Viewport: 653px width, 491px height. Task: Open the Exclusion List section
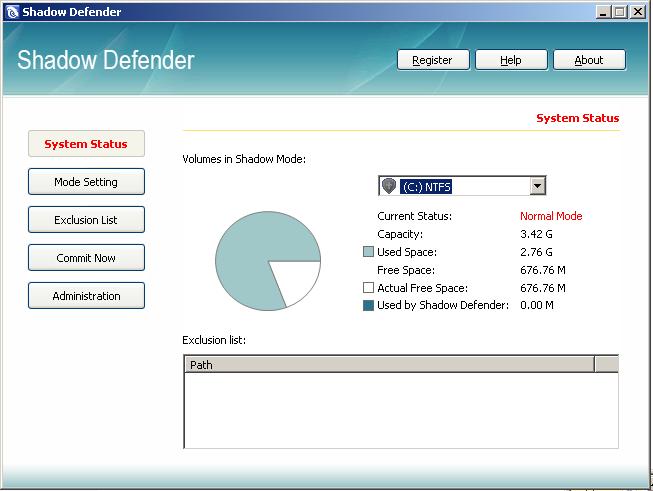(86, 219)
